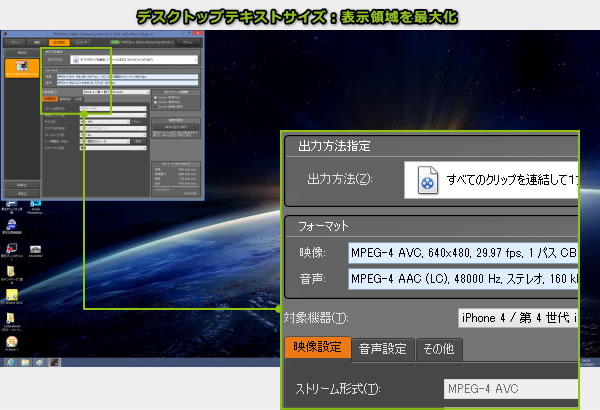Open Internet Explorer from the taskbar
600x410 pixels.
coord(10,362)
